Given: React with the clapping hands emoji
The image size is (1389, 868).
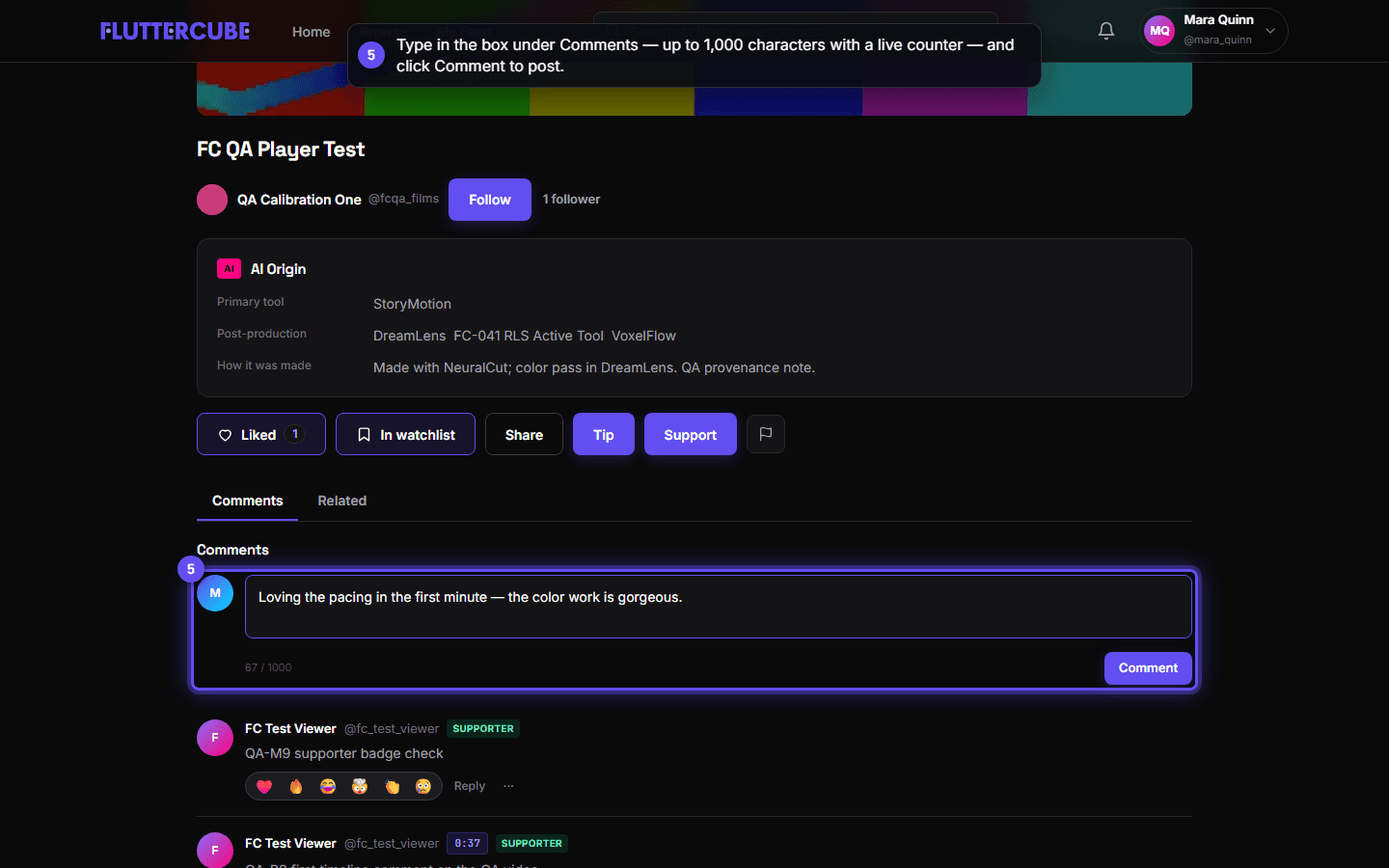Looking at the screenshot, I should coord(392,786).
